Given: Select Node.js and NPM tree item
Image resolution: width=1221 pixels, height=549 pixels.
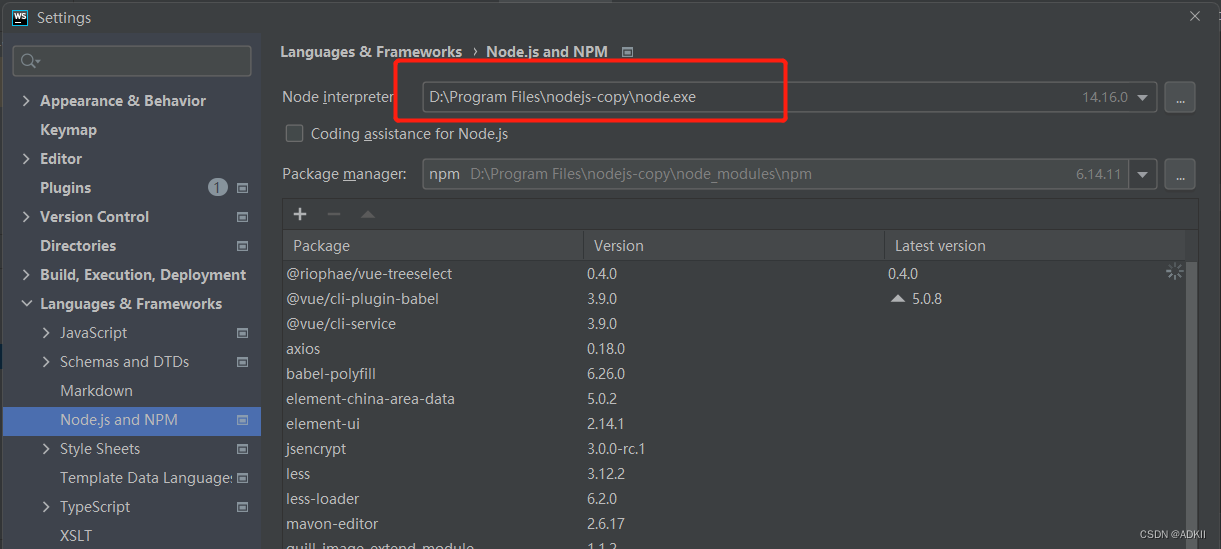Looking at the screenshot, I should [x=131, y=420].
